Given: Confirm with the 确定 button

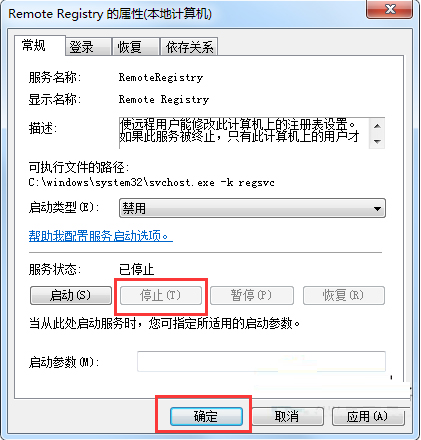Looking at the screenshot, I should coord(206,416).
